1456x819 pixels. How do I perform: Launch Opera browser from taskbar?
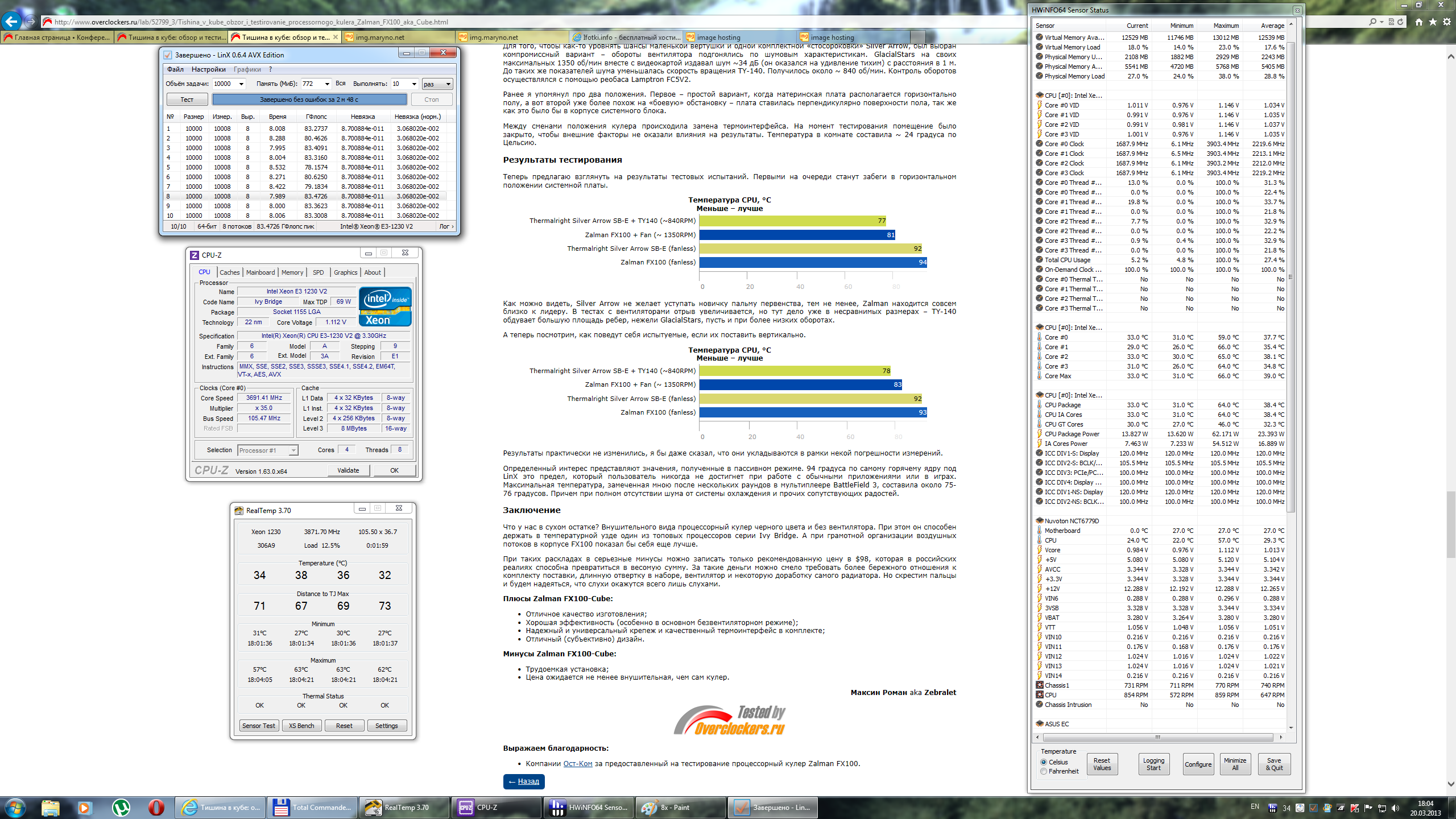pos(156,807)
